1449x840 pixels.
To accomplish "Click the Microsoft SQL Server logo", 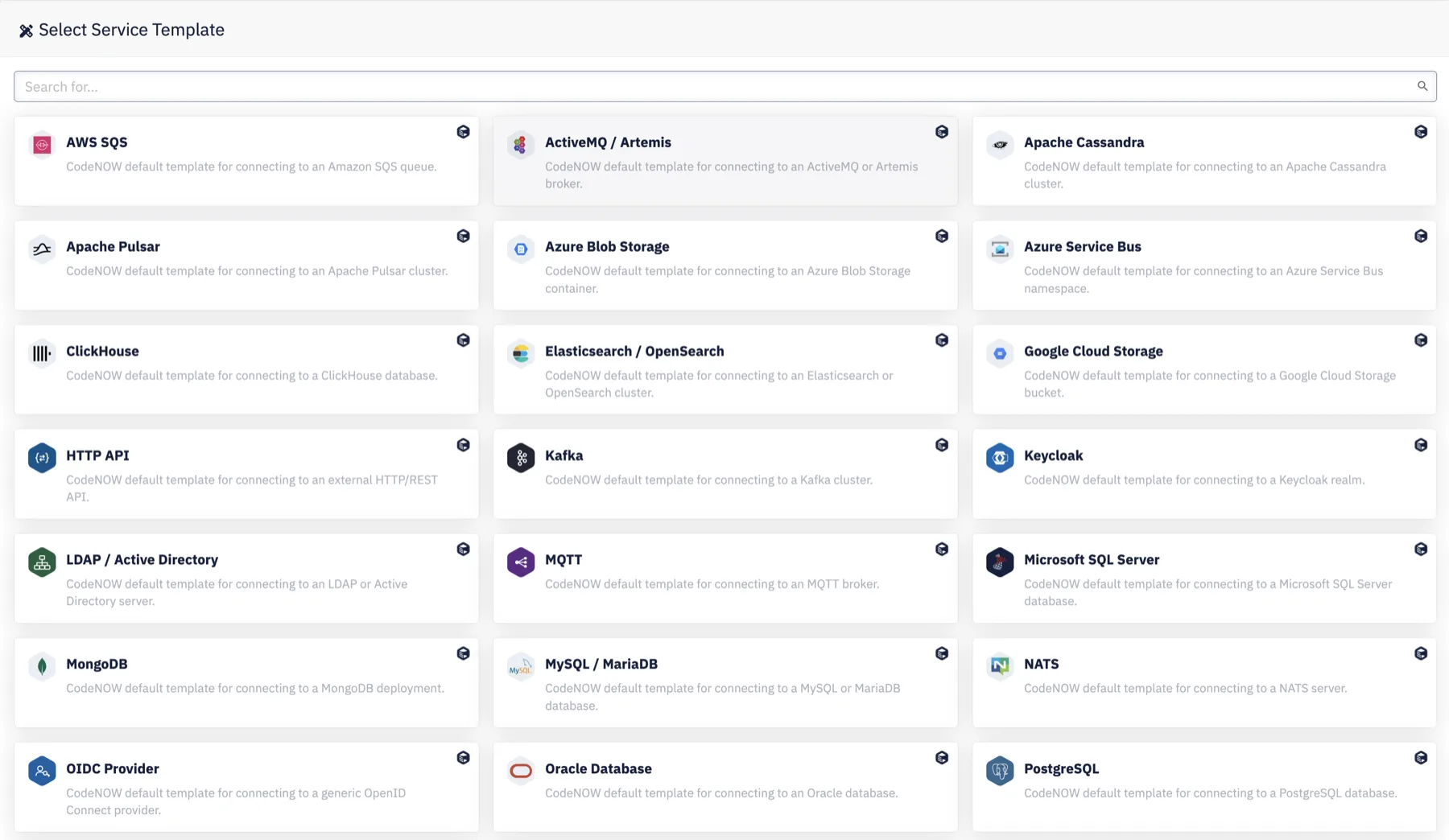I will [1000, 562].
